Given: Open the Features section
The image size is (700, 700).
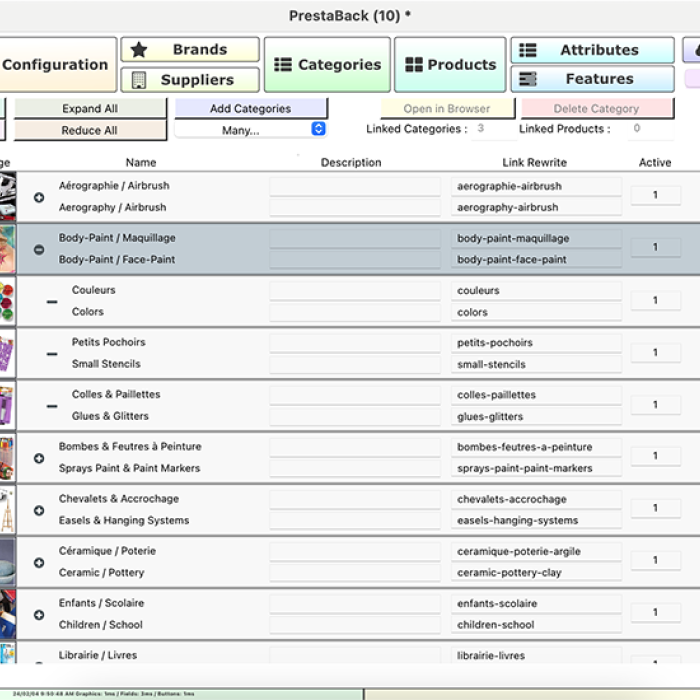Looking at the screenshot, I should tap(592, 79).
